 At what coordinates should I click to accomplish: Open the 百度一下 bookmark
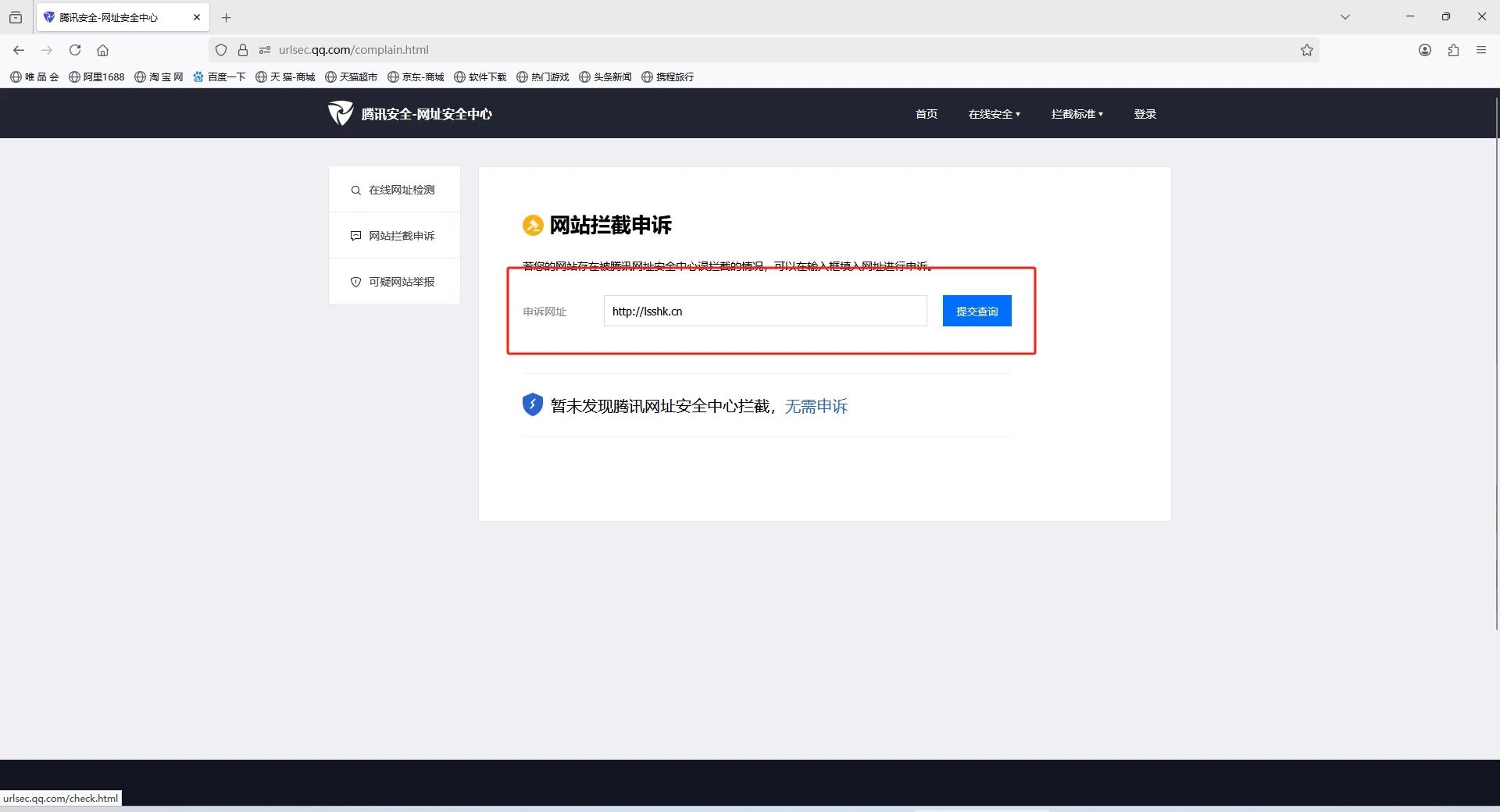coord(220,77)
